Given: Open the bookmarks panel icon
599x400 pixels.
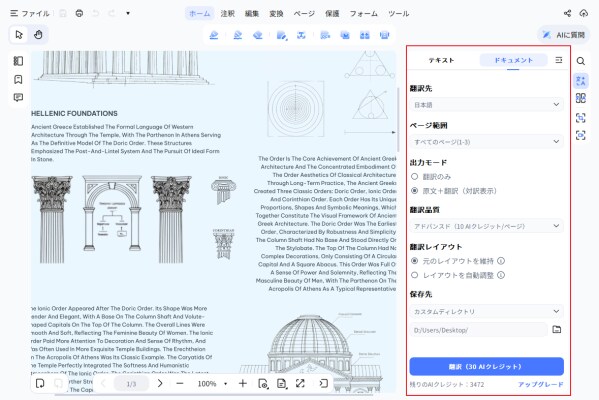Looking at the screenshot, I should (x=18, y=79).
